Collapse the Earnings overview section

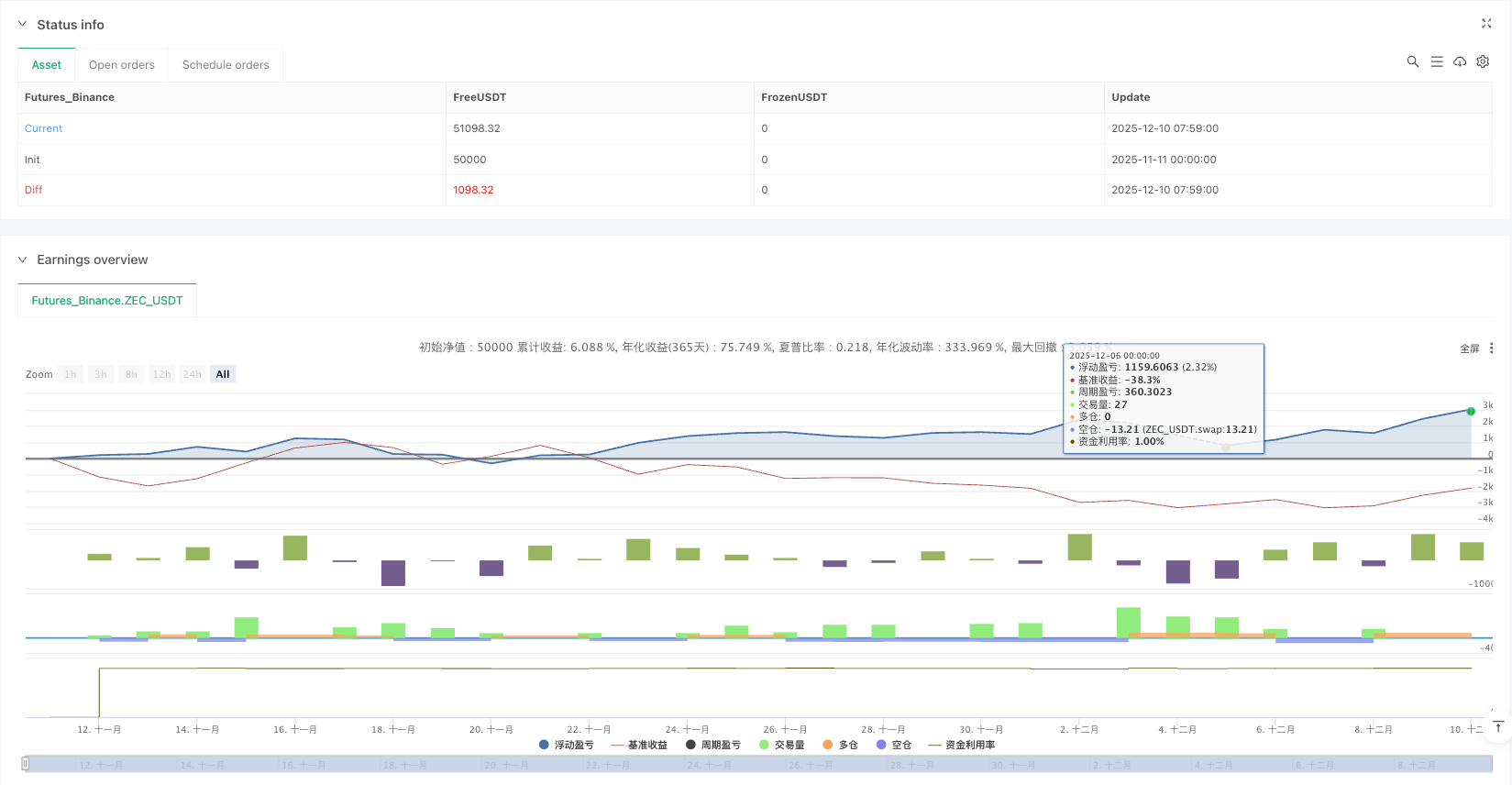click(23, 260)
